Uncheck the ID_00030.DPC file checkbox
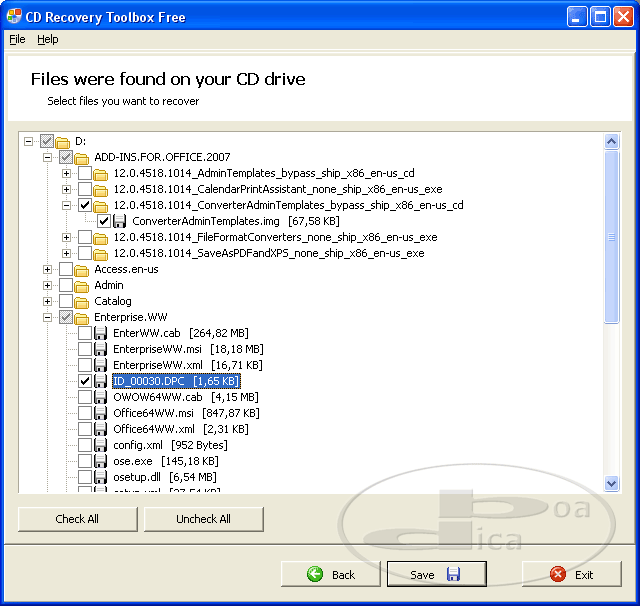This screenshot has height=606, width=640. tap(85, 381)
